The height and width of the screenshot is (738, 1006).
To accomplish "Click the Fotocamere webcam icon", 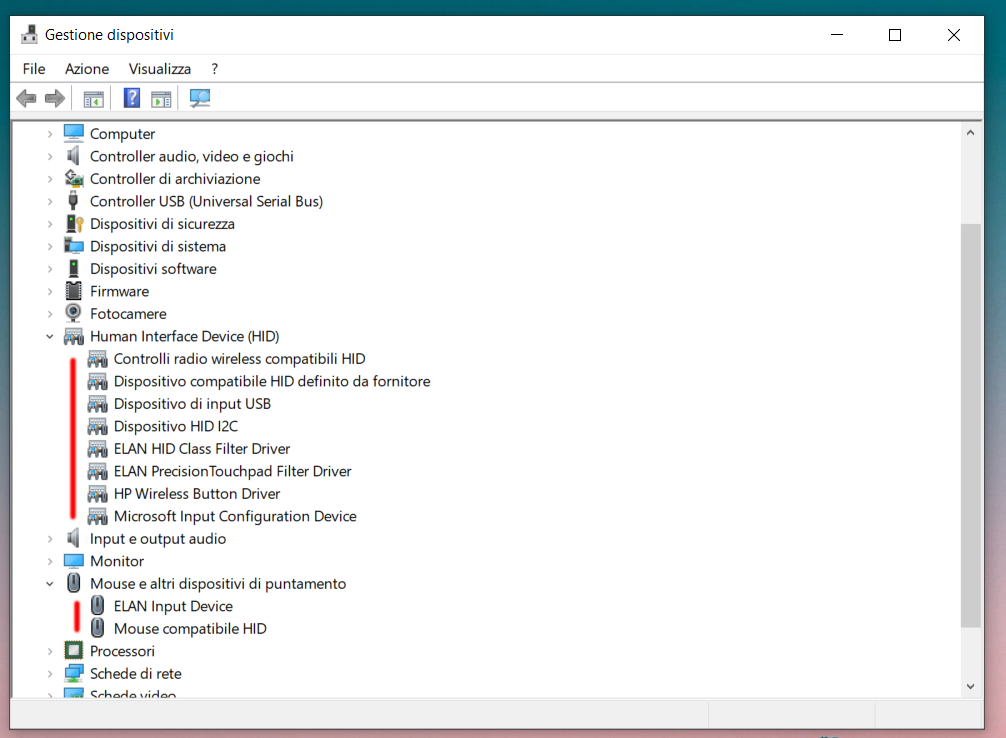I will (x=74, y=313).
